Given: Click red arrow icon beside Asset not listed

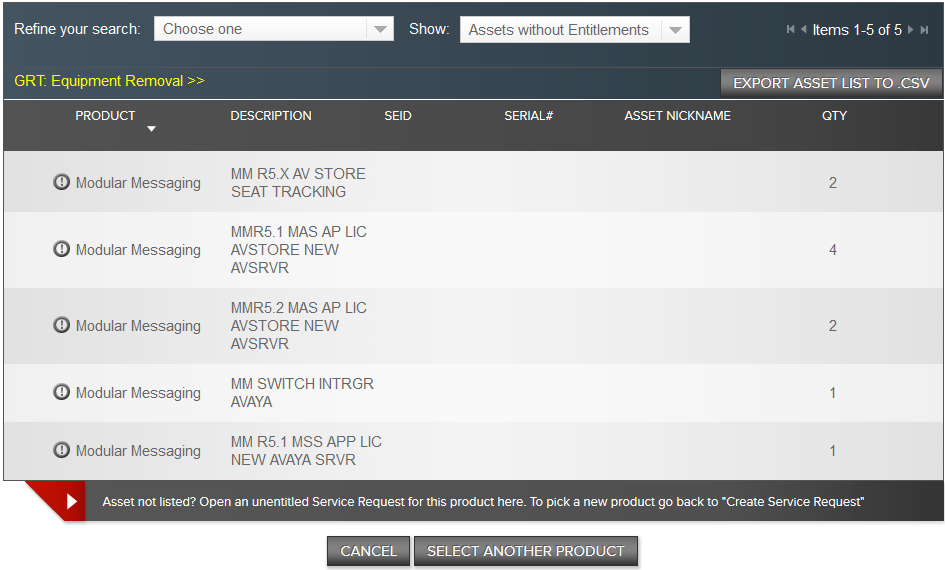Looking at the screenshot, I should pos(71,501).
